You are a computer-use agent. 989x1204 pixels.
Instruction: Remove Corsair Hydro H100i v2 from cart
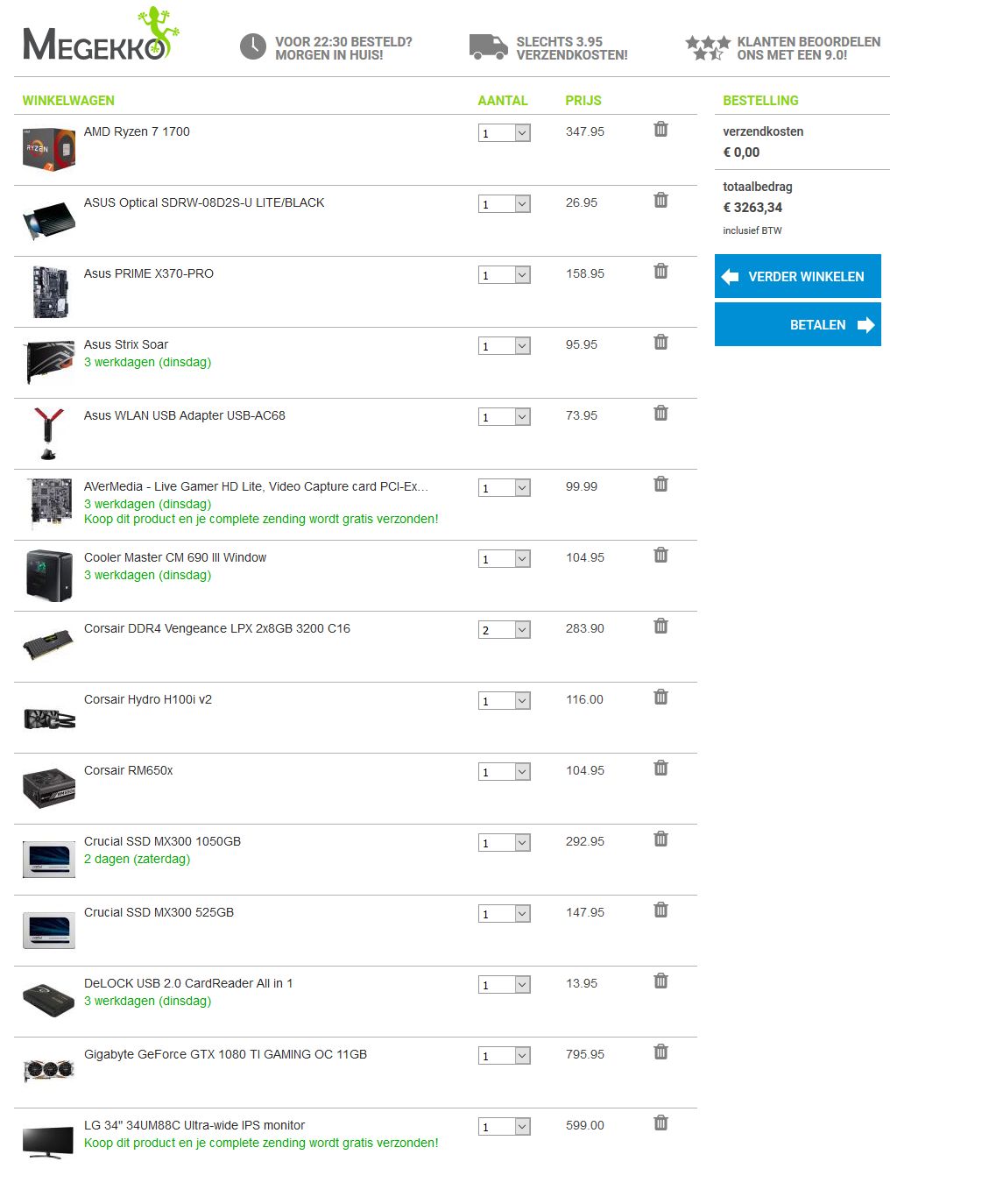(661, 697)
